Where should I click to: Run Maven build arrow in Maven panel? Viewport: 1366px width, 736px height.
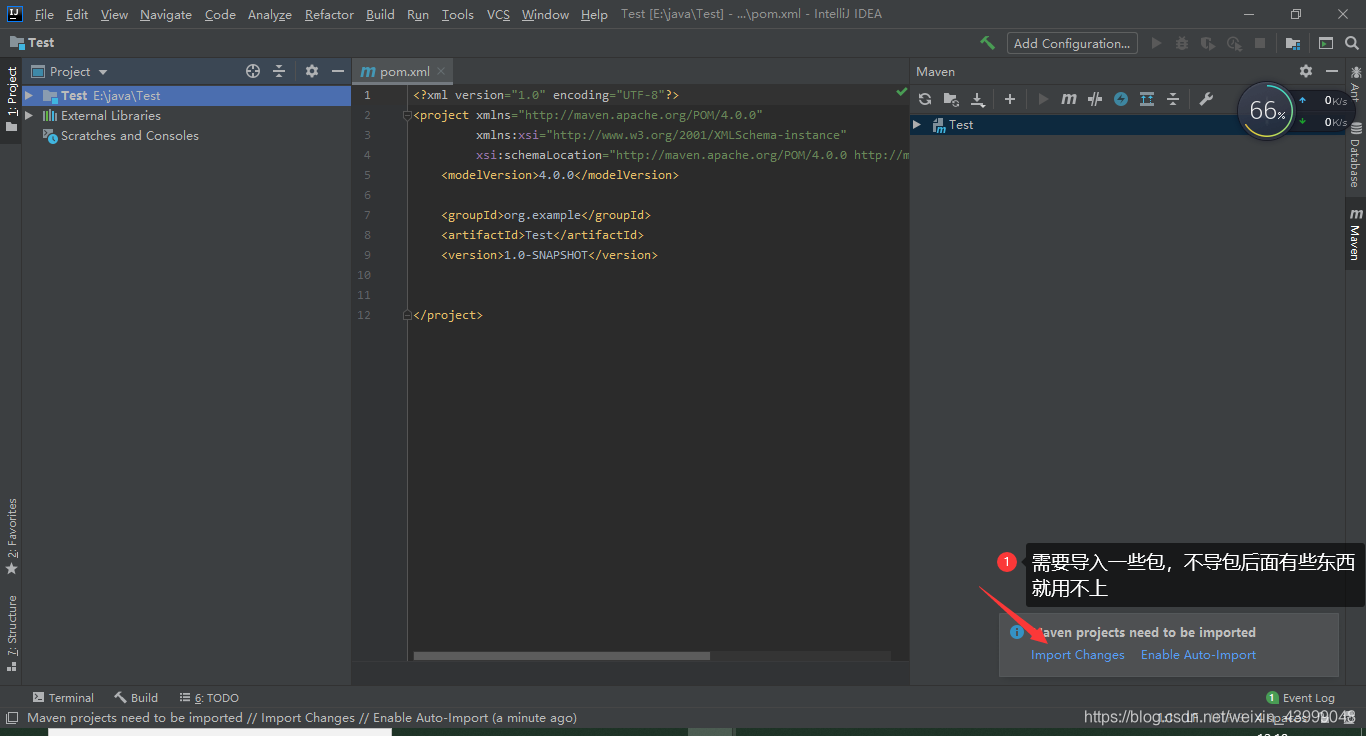point(1043,99)
